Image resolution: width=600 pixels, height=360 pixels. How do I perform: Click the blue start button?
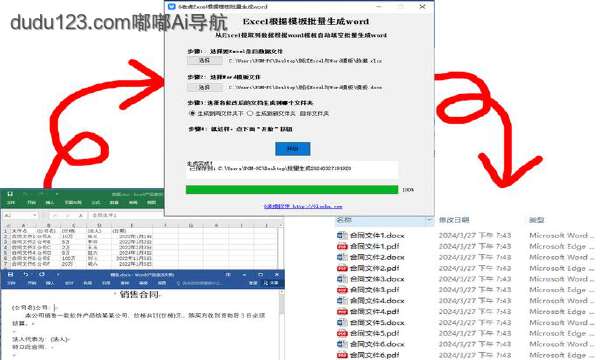[x=293, y=148]
